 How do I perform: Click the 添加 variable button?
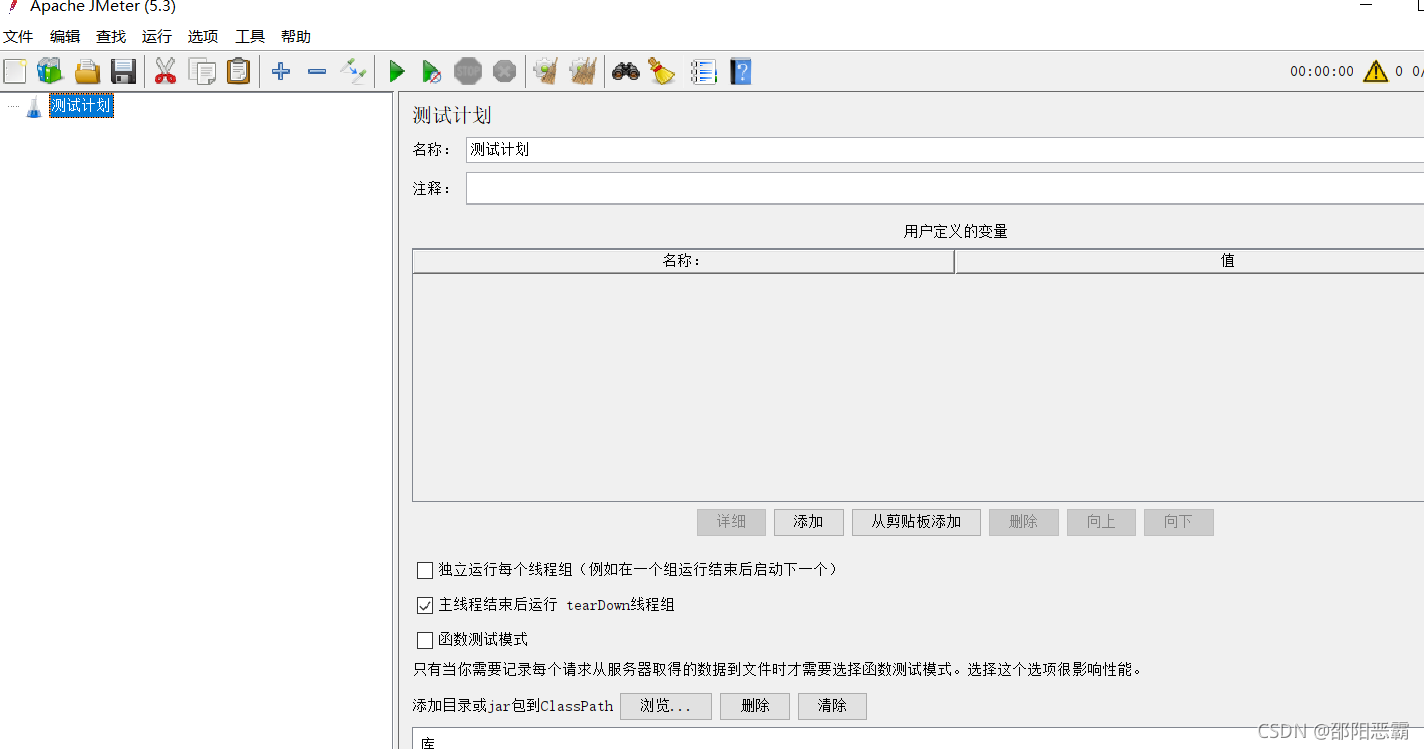[808, 522]
